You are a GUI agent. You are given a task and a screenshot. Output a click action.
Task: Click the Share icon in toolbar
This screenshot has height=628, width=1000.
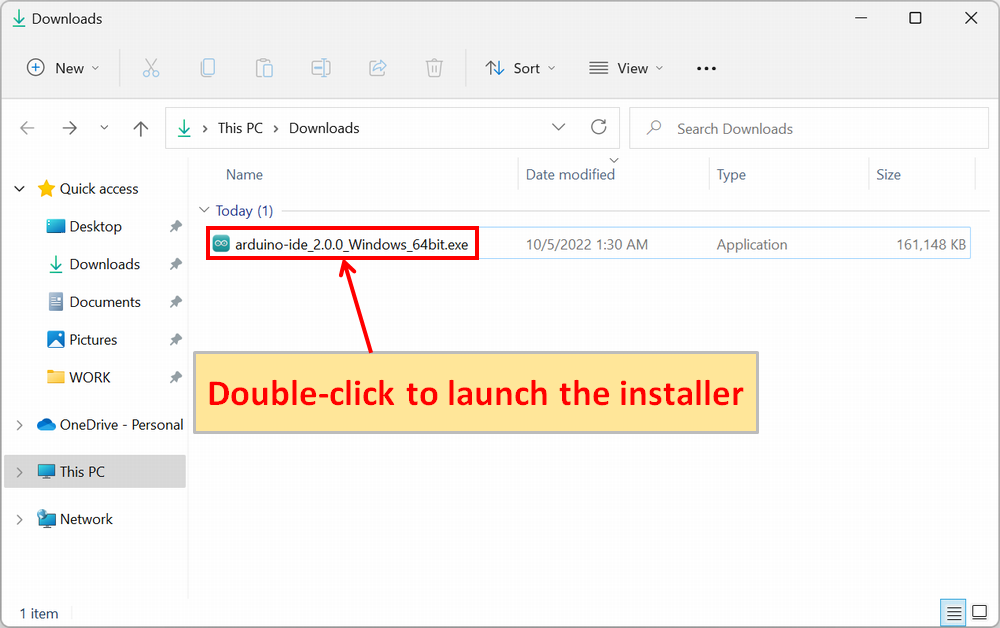pyautogui.click(x=378, y=68)
